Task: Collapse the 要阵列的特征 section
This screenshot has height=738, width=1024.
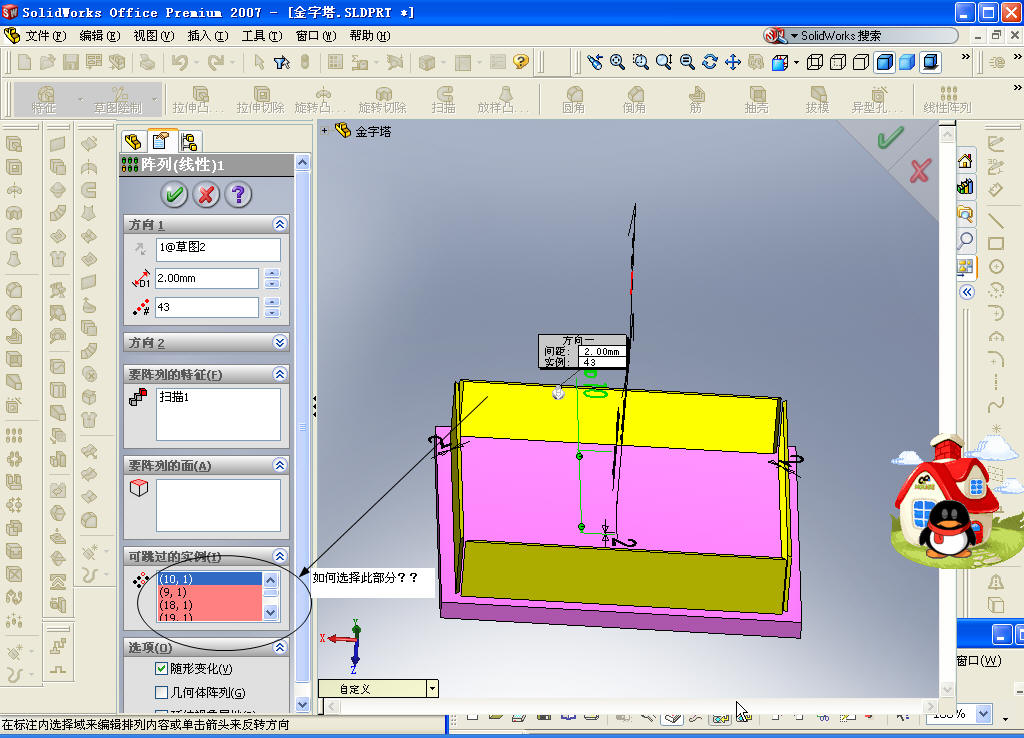Action: [280, 374]
